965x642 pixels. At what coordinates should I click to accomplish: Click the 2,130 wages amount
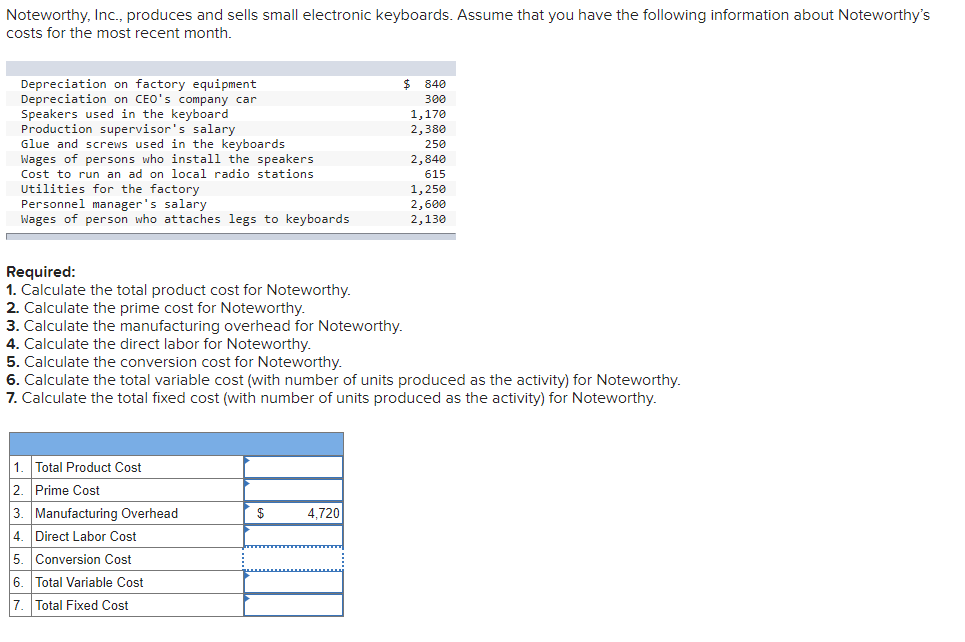pyautogui.click(x=428, y=219)
